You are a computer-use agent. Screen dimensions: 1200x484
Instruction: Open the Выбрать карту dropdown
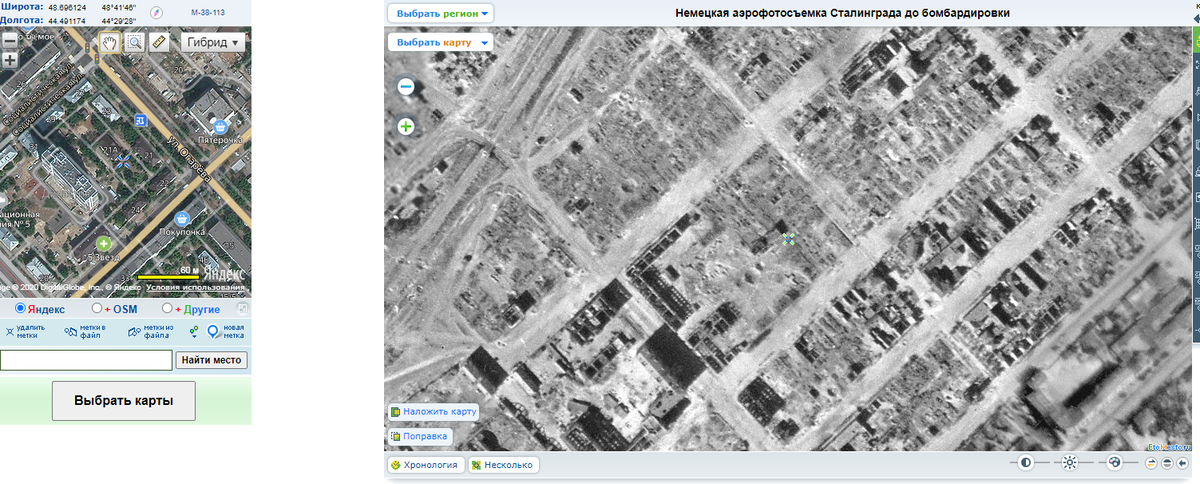coord(441,42)
